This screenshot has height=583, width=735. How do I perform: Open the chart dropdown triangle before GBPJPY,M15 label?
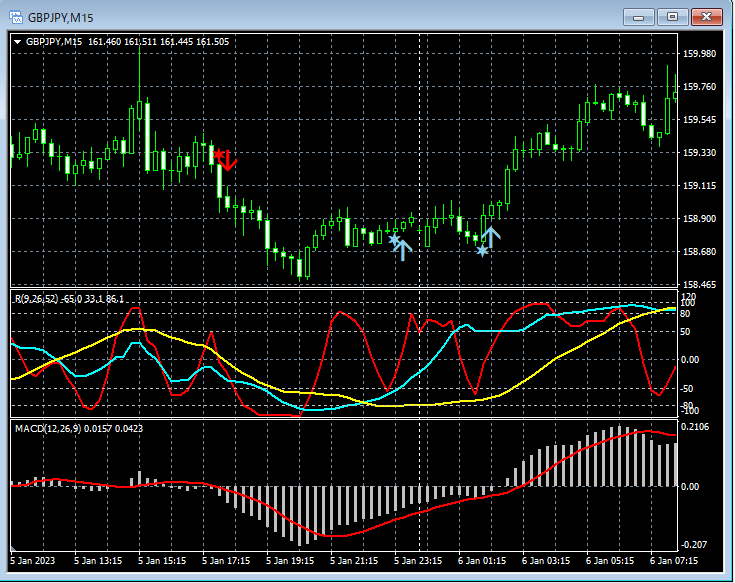[x=18, y=42]
